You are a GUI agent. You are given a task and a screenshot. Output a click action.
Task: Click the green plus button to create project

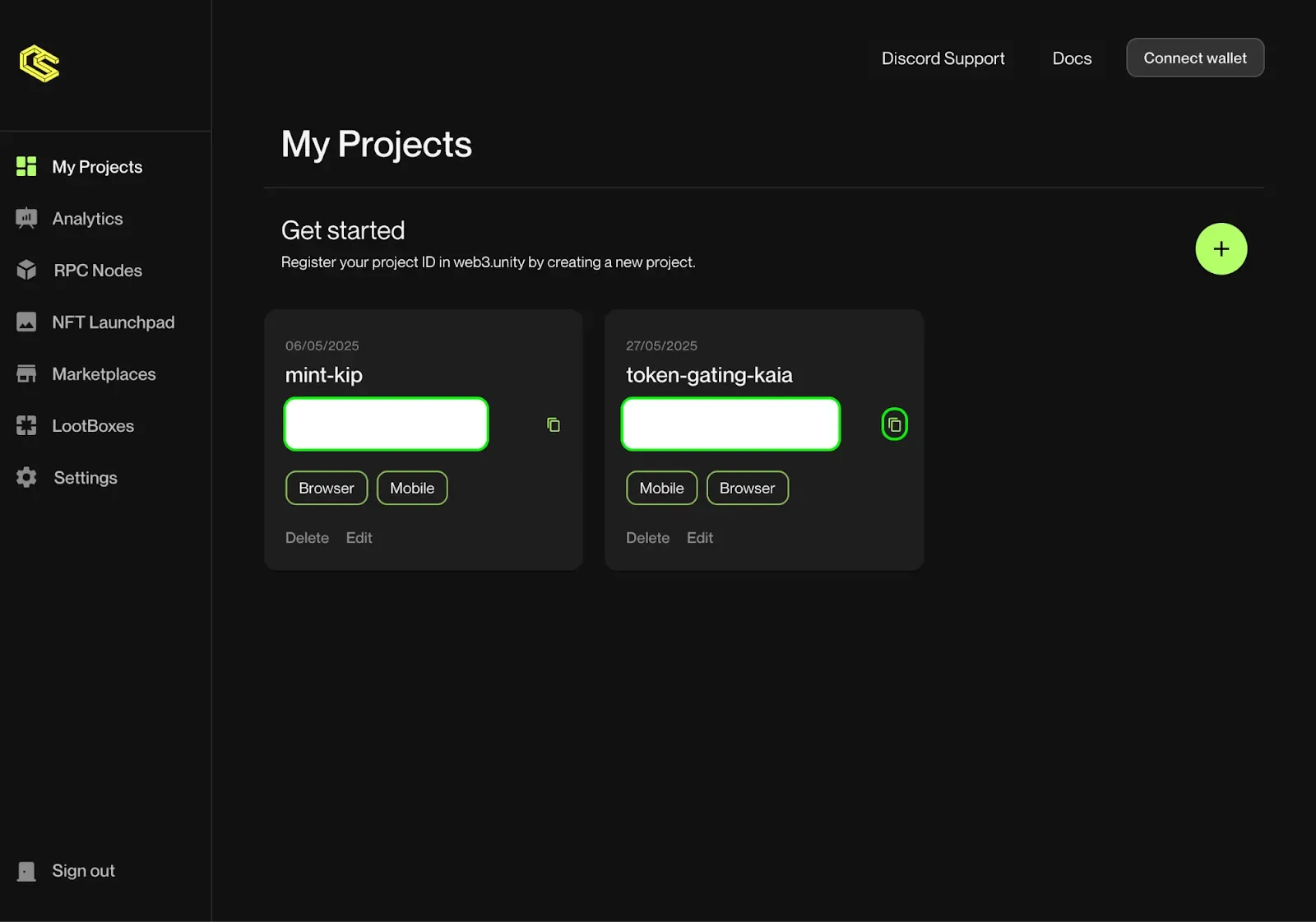pos(1221,249)
